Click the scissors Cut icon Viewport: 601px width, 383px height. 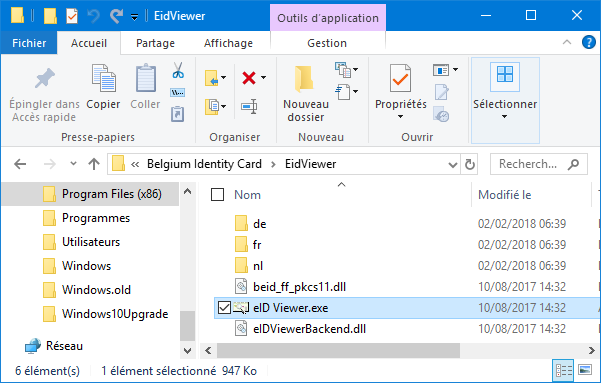[x=177, y=71]
